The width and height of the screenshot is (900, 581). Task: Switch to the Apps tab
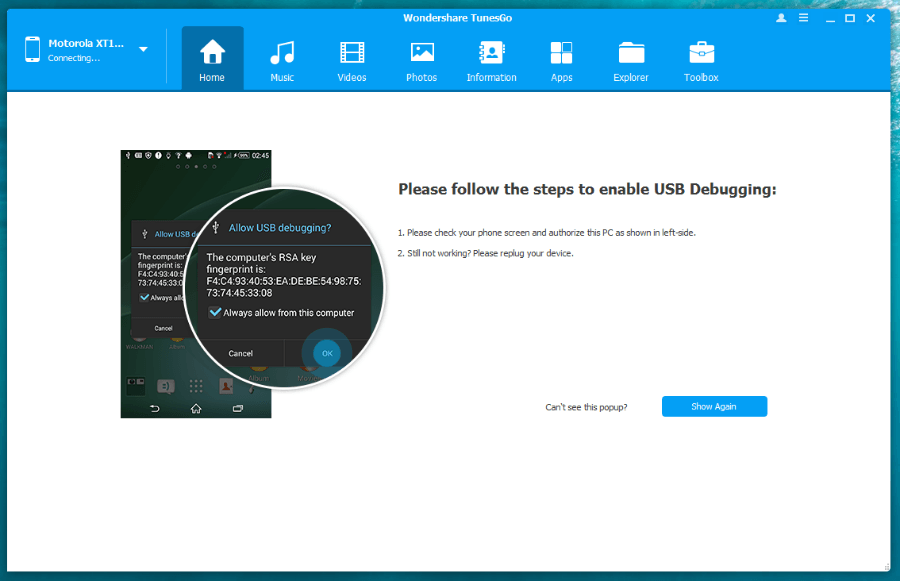[561, 59]
